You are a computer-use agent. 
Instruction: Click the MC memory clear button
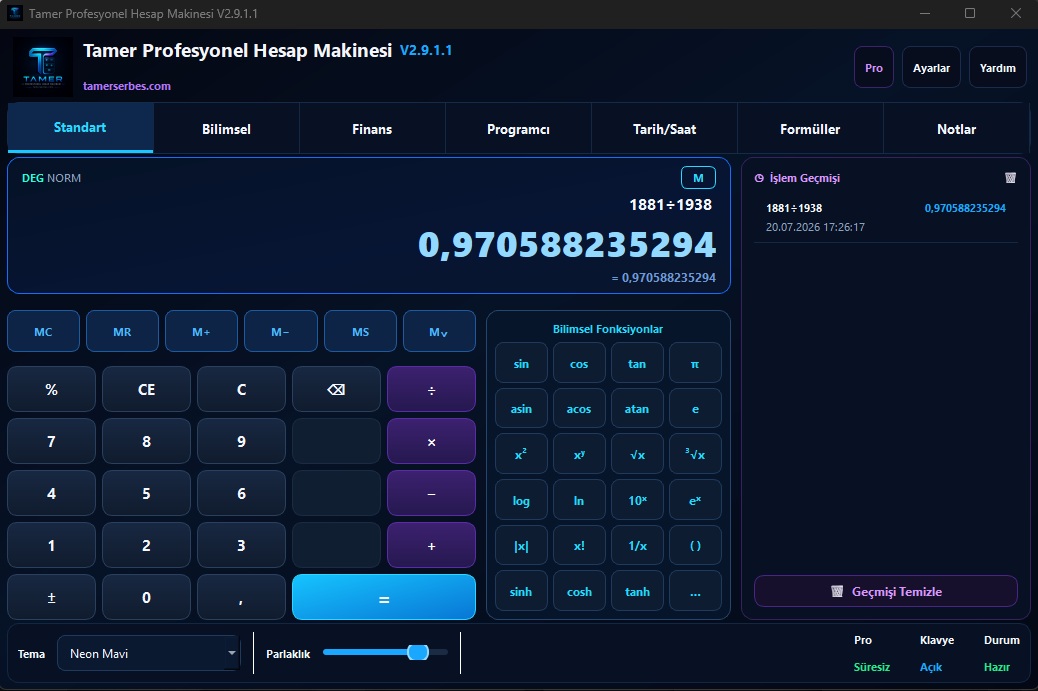[x=43, y=332]
